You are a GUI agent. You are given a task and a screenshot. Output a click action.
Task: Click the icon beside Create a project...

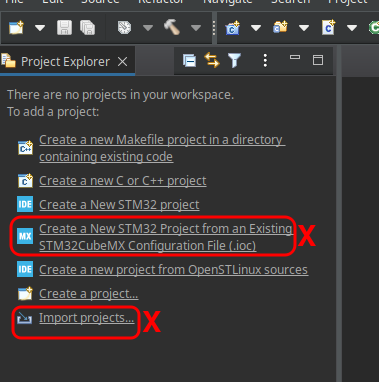25,294
